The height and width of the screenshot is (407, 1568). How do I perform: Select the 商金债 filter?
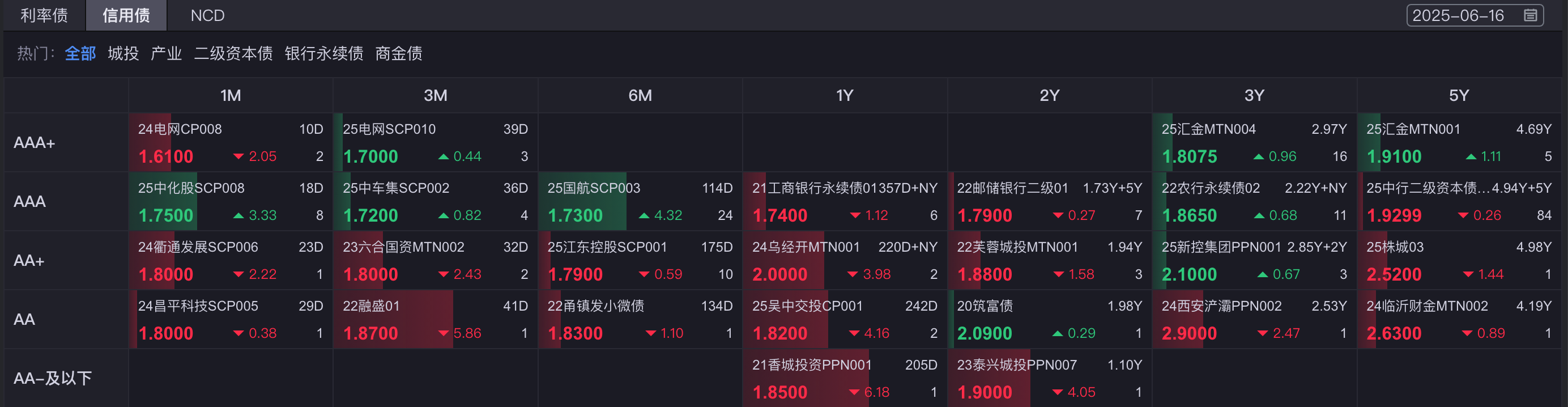399,54
